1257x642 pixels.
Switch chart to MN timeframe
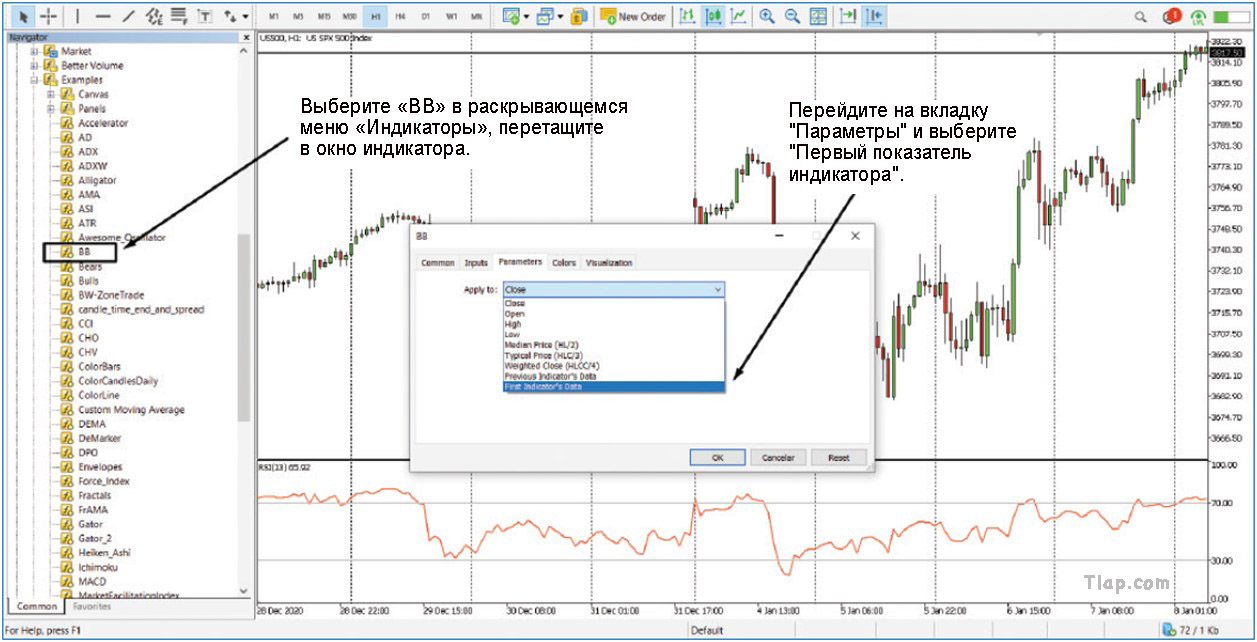tap(476, 17)
